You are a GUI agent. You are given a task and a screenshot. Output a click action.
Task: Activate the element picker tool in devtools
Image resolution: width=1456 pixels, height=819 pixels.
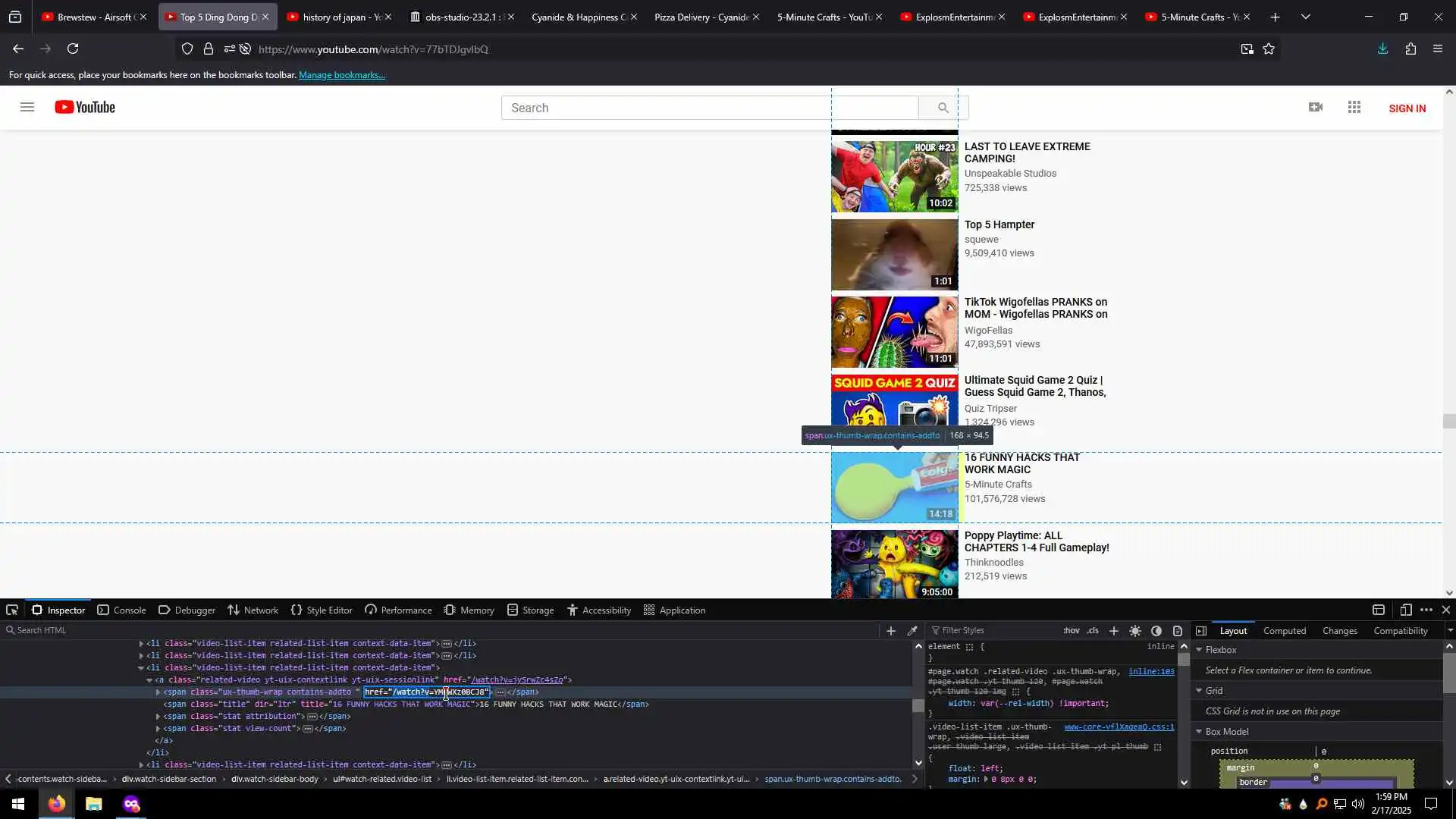(12, 610)
